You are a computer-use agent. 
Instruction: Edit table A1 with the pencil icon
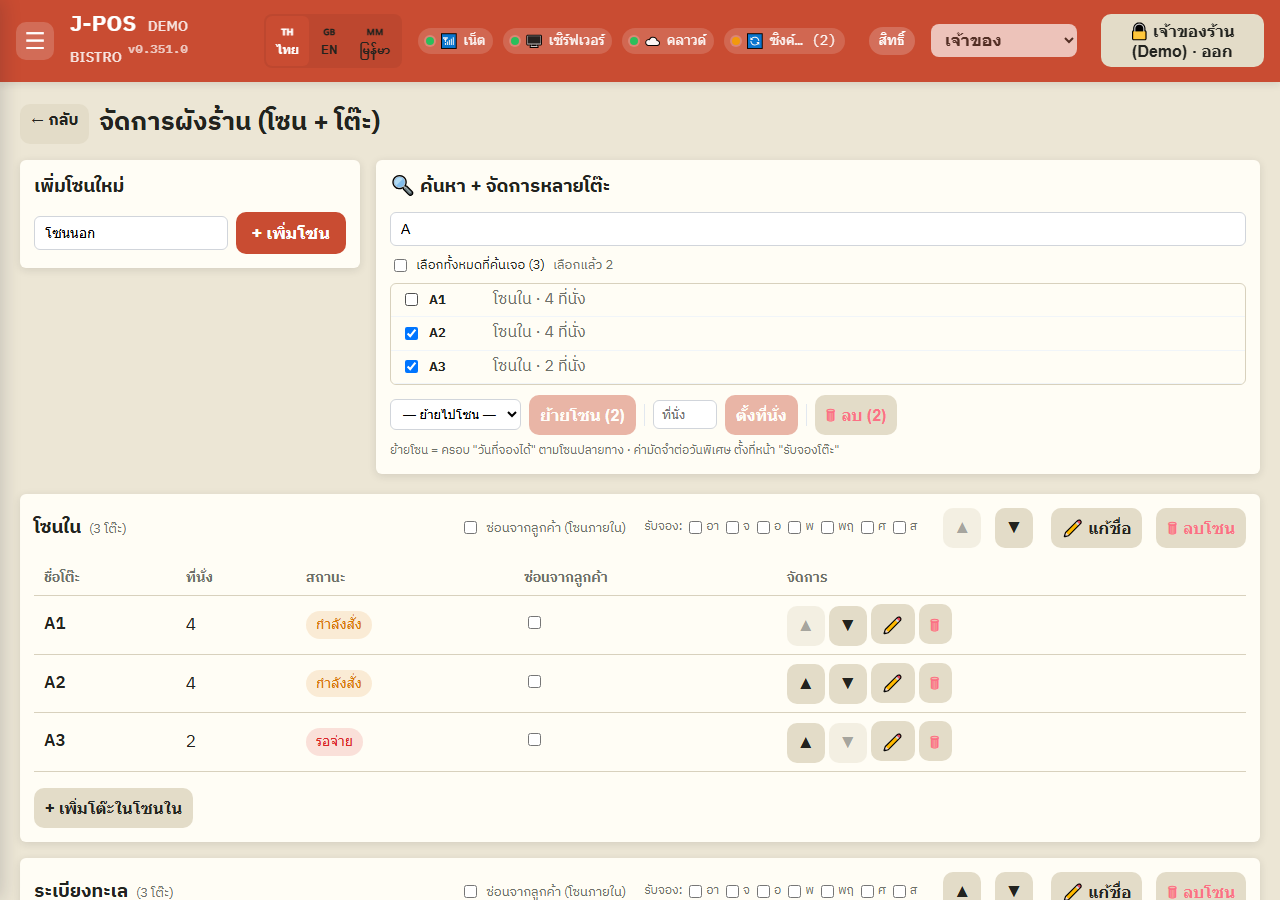click(893, 625)
